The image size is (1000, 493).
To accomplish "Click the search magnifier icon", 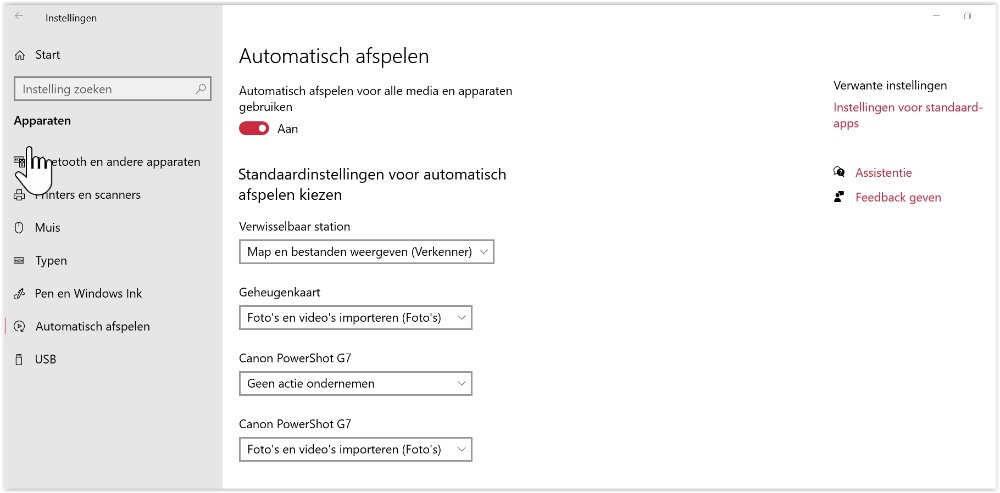I will (x=202, y=89).
